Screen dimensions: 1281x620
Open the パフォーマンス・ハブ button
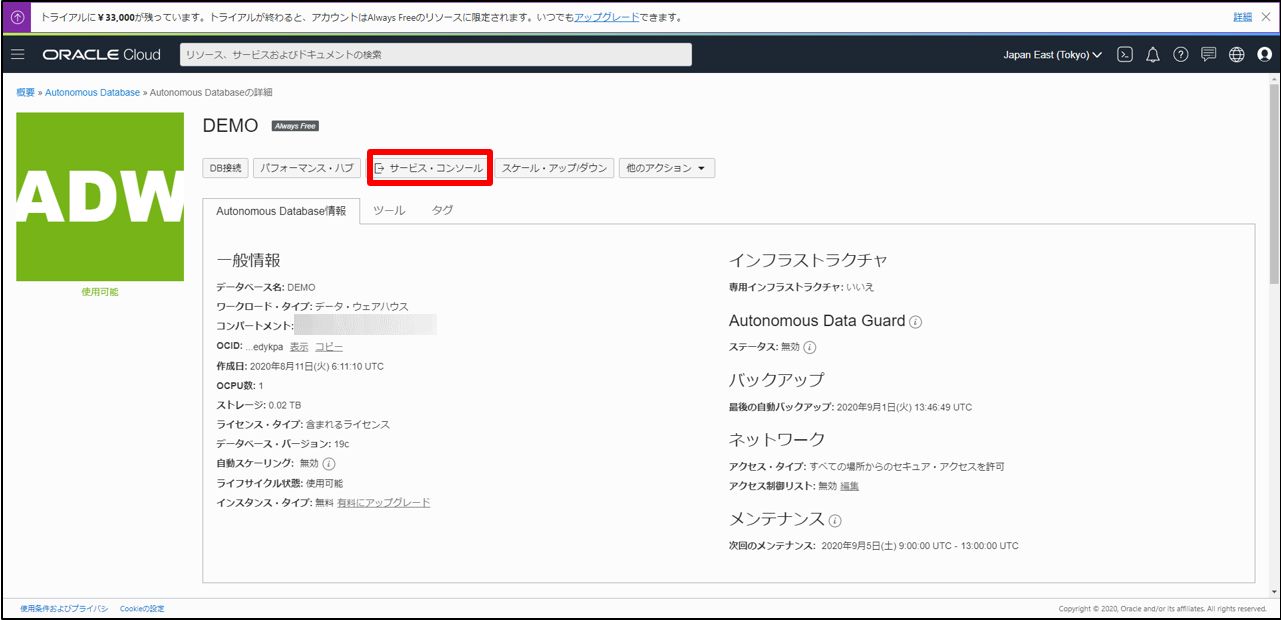pyautogui.click(x=306, y=169)
